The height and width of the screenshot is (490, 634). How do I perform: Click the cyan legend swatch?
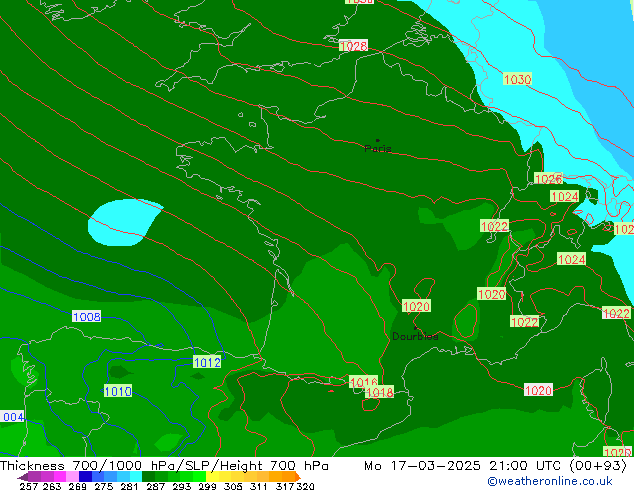click(136, 477)
